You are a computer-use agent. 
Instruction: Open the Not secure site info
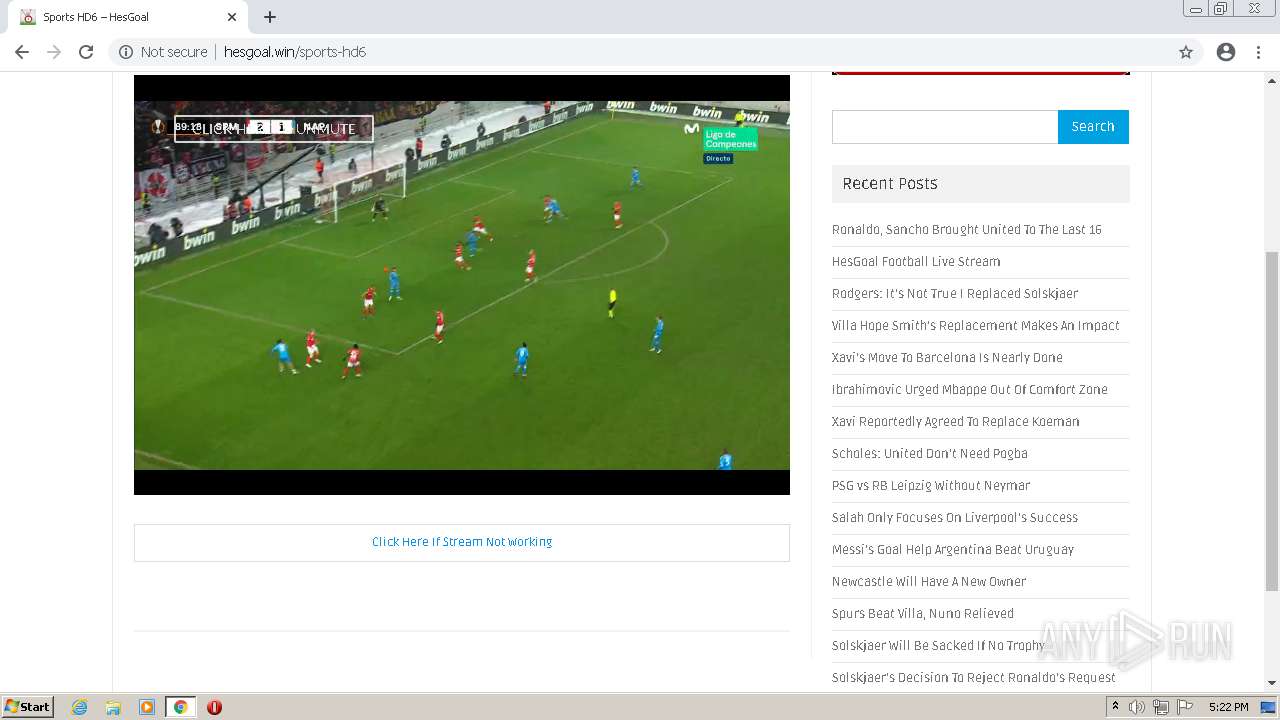(163, 52)
